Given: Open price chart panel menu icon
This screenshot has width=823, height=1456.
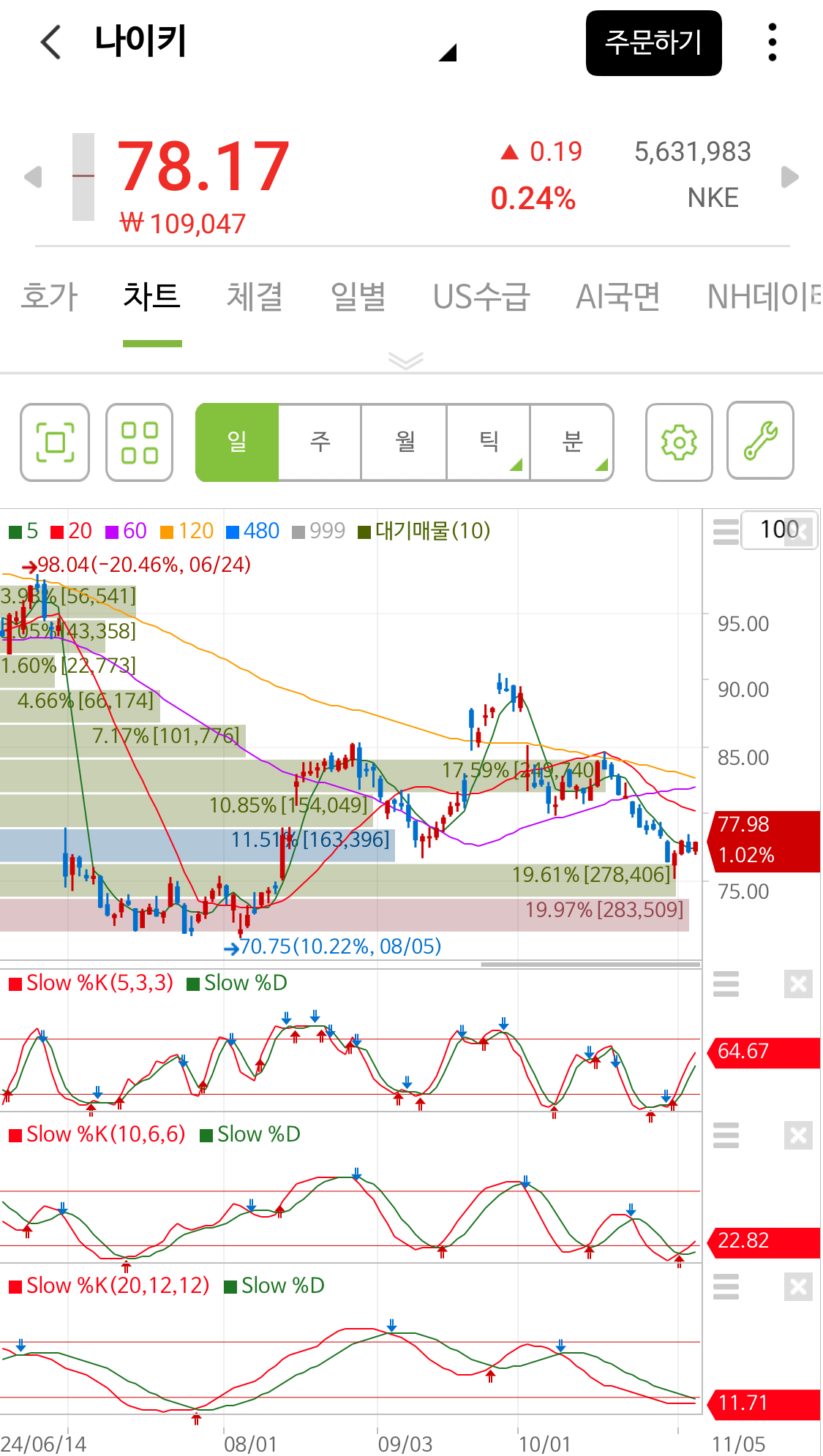Looking at the screenshot, I should pyautogui.click(x=726, y=532).
